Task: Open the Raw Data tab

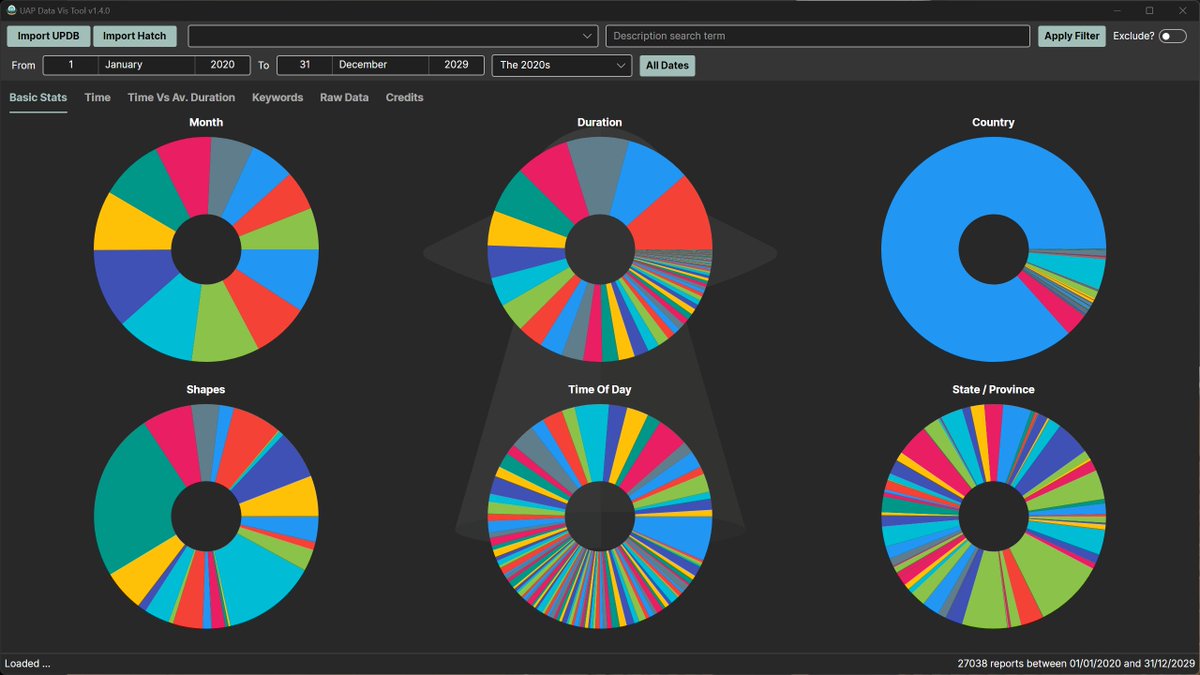Action: (x=344, y=98)
